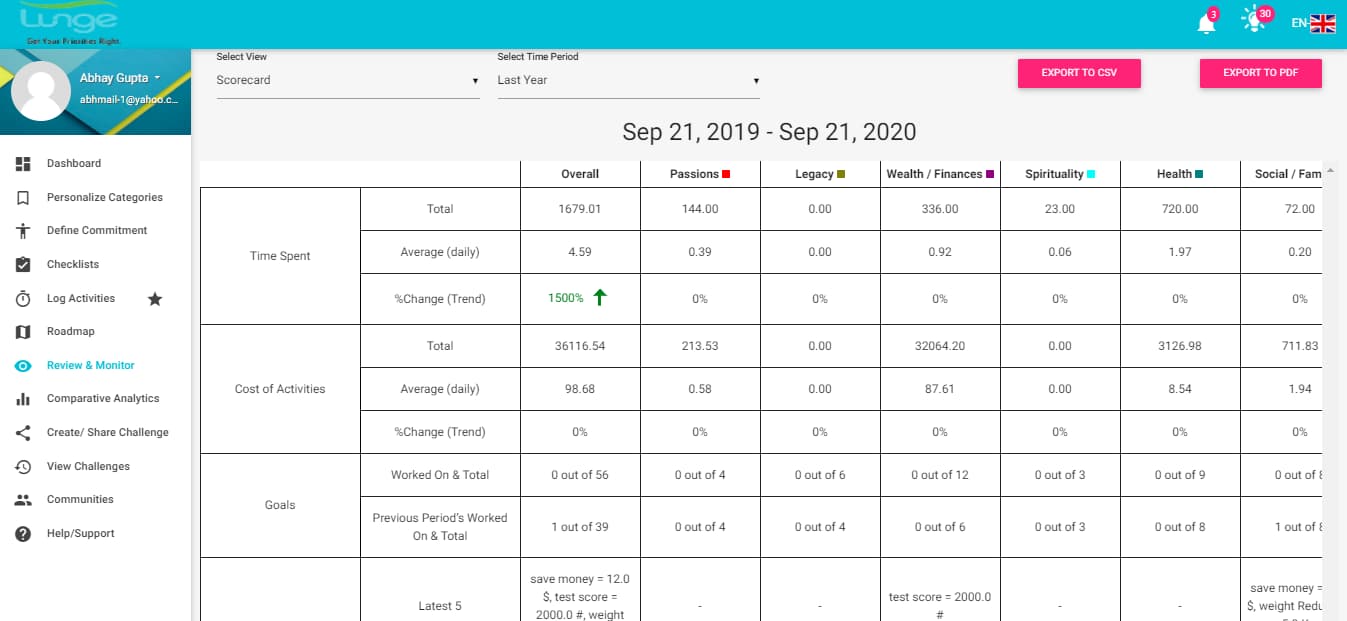The image size is (1347, 621).
Task: Click Export to PDF button
Action: [1261, 73]
